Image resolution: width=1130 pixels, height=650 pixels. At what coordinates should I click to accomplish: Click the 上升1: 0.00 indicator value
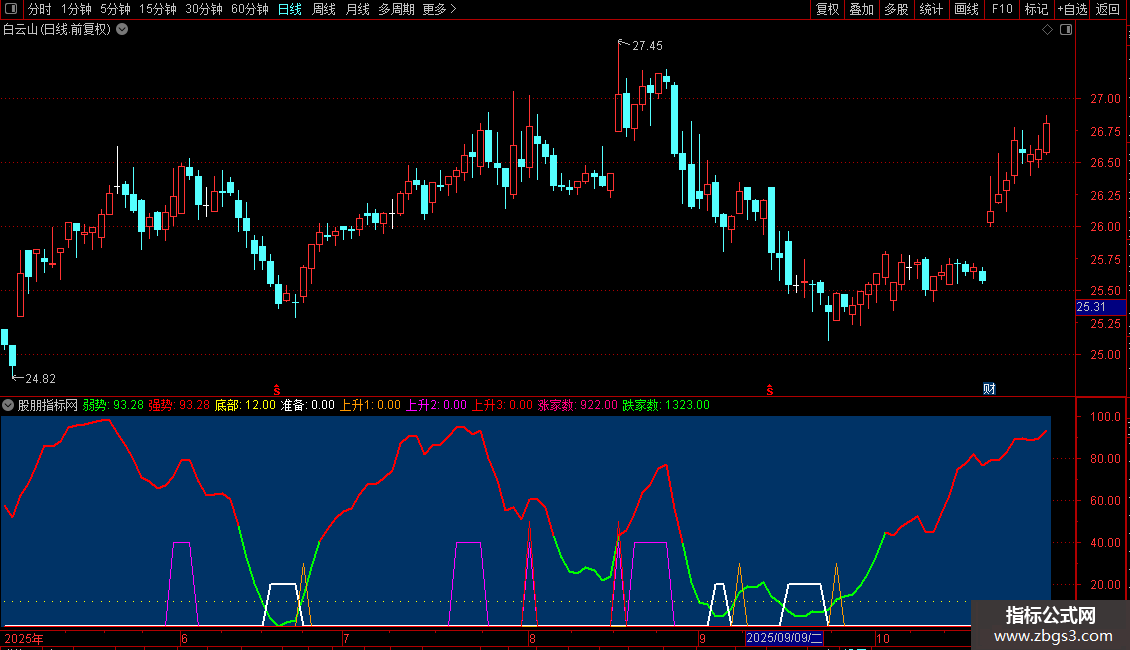tap(370, 405)
